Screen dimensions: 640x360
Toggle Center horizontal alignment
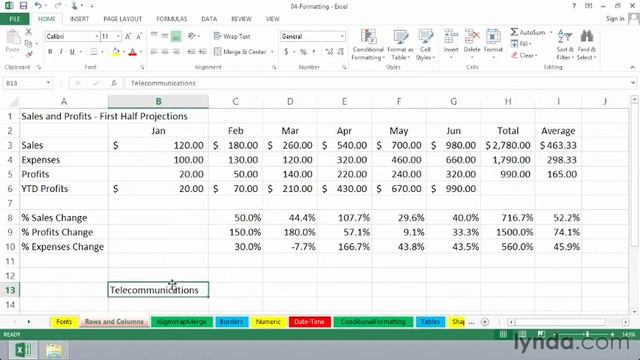point(165,51)
